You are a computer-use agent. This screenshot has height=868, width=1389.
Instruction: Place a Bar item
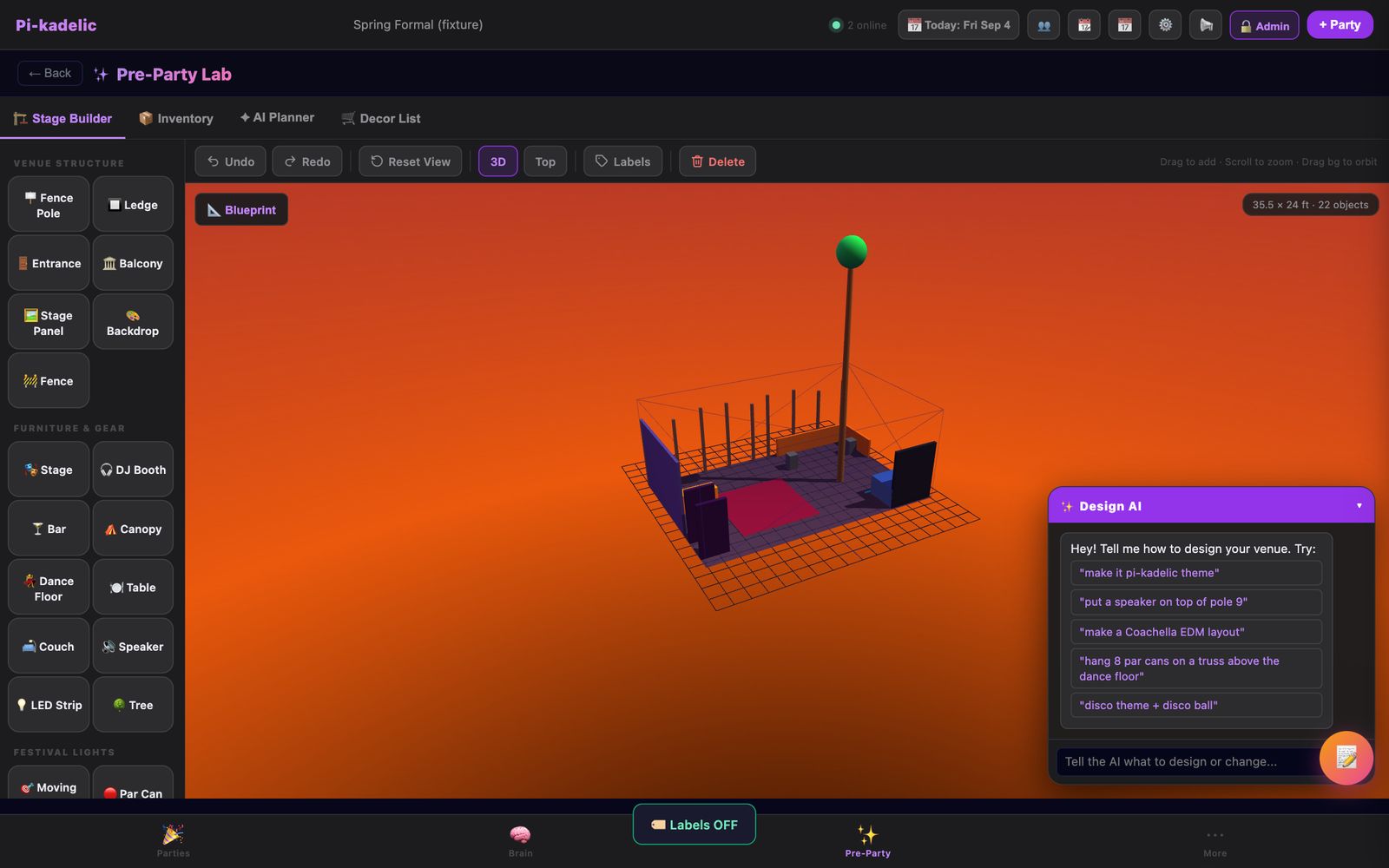click(49, 529)
